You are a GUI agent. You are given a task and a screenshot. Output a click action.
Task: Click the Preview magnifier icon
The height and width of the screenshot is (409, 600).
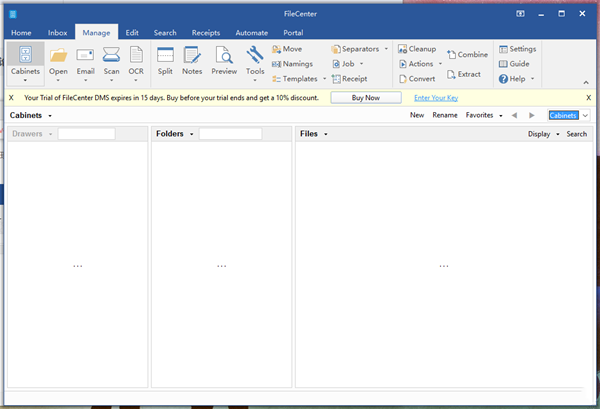click(224, 55)
